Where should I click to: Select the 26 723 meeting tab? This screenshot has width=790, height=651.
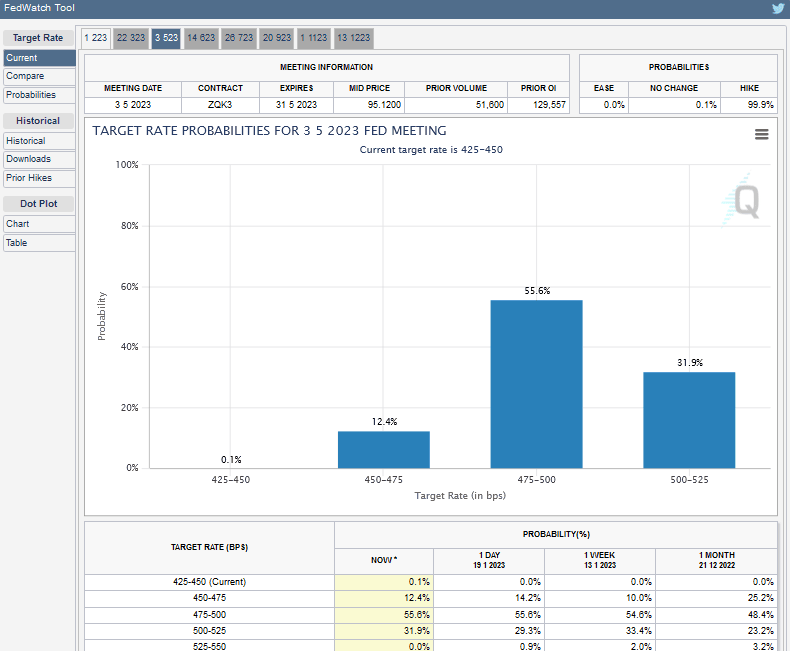(238, 38)
